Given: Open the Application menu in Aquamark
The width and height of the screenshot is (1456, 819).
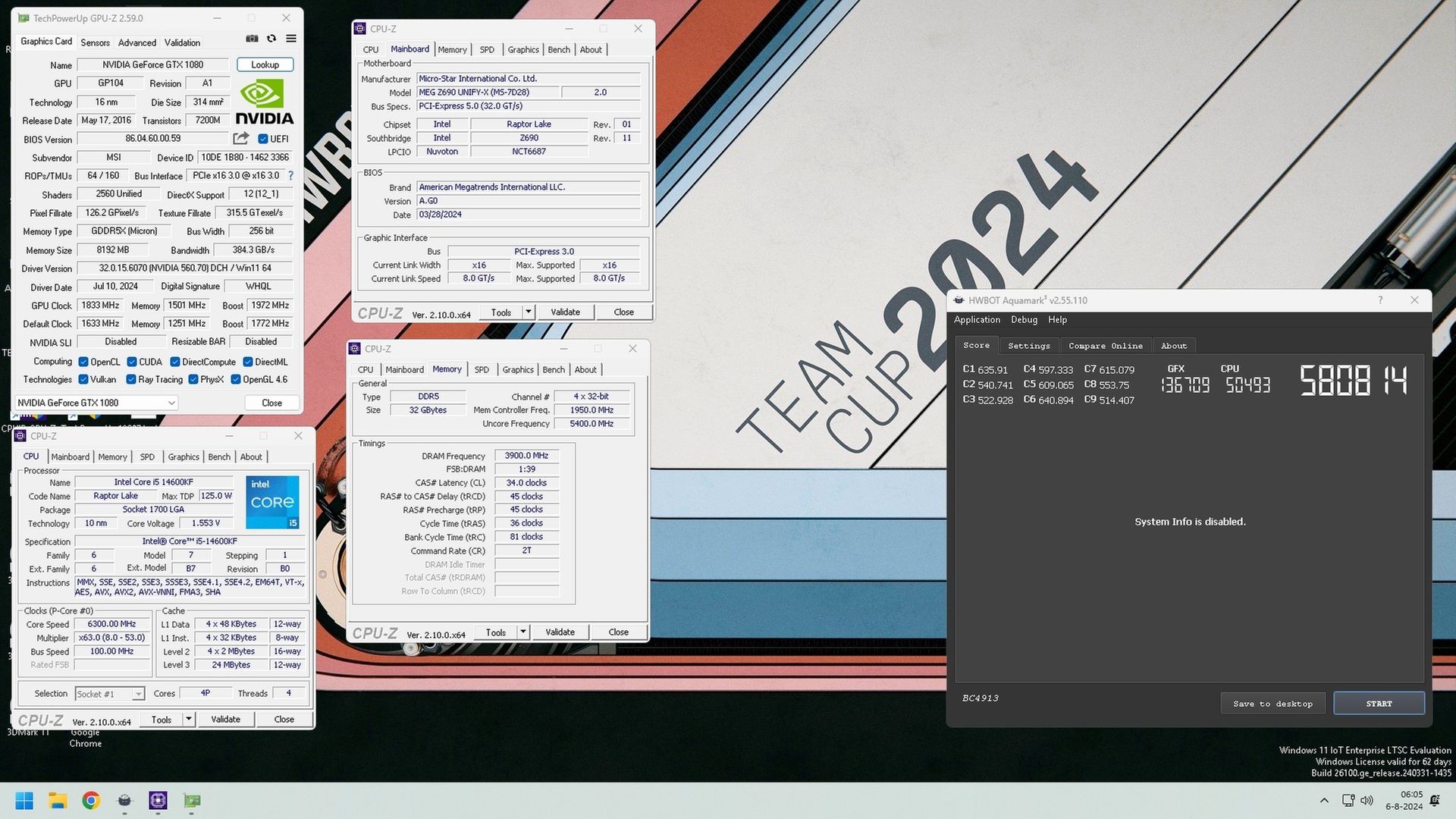Looking at the screenshot, I should (977, 320).
